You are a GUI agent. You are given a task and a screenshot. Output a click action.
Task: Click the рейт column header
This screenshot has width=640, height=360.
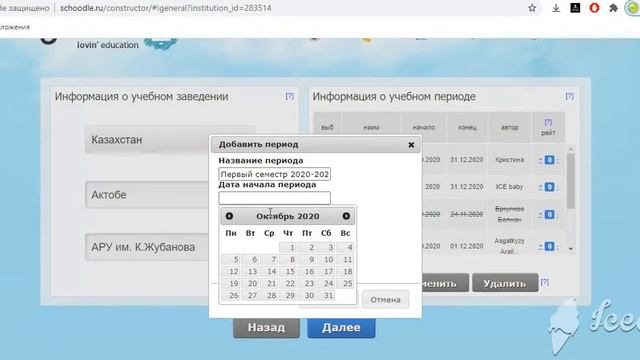coord(548,133)
